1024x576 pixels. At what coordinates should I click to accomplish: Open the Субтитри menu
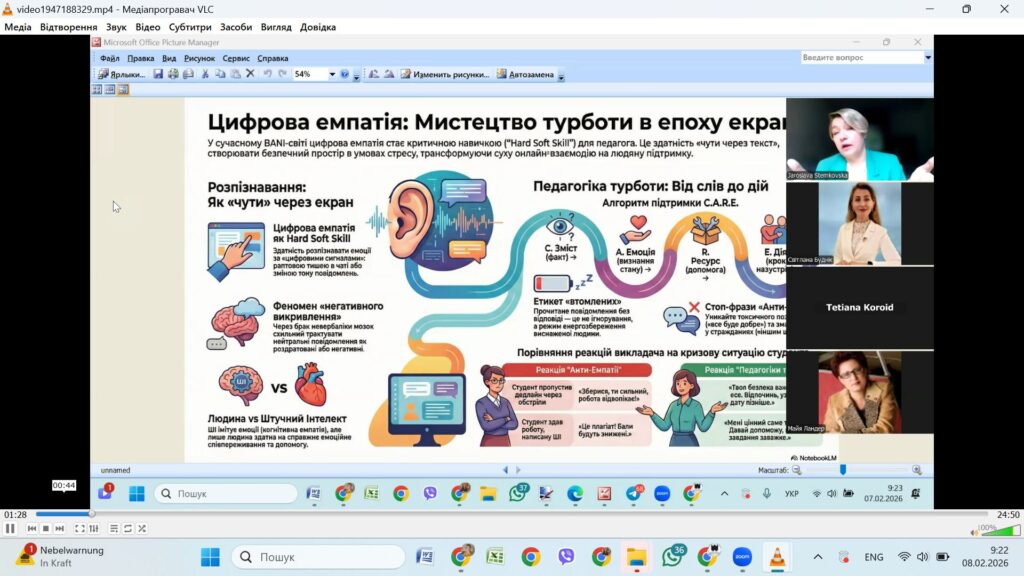190,27
